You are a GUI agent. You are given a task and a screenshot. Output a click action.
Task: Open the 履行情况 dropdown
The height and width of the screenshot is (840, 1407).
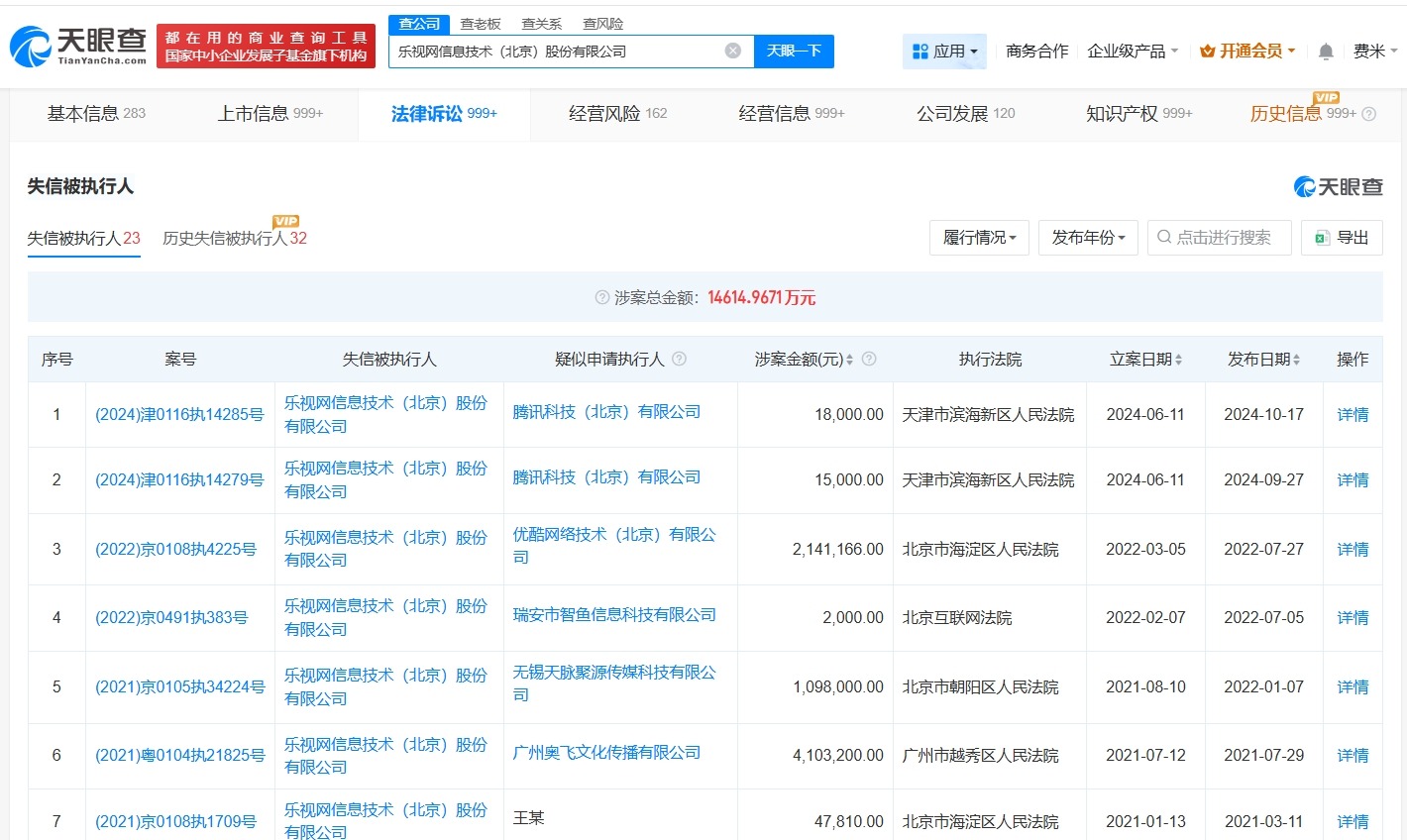click(979, 237)
